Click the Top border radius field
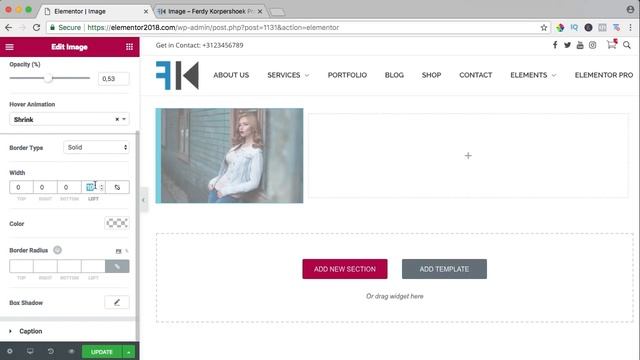Screen dimensions: 640x360 21,267
